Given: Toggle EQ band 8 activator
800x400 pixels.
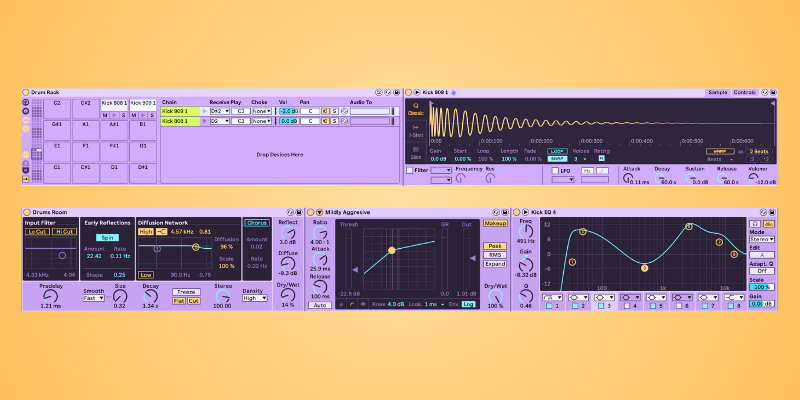Looking at the screenshot, I should pyautogui.click(x=731, y=306).
